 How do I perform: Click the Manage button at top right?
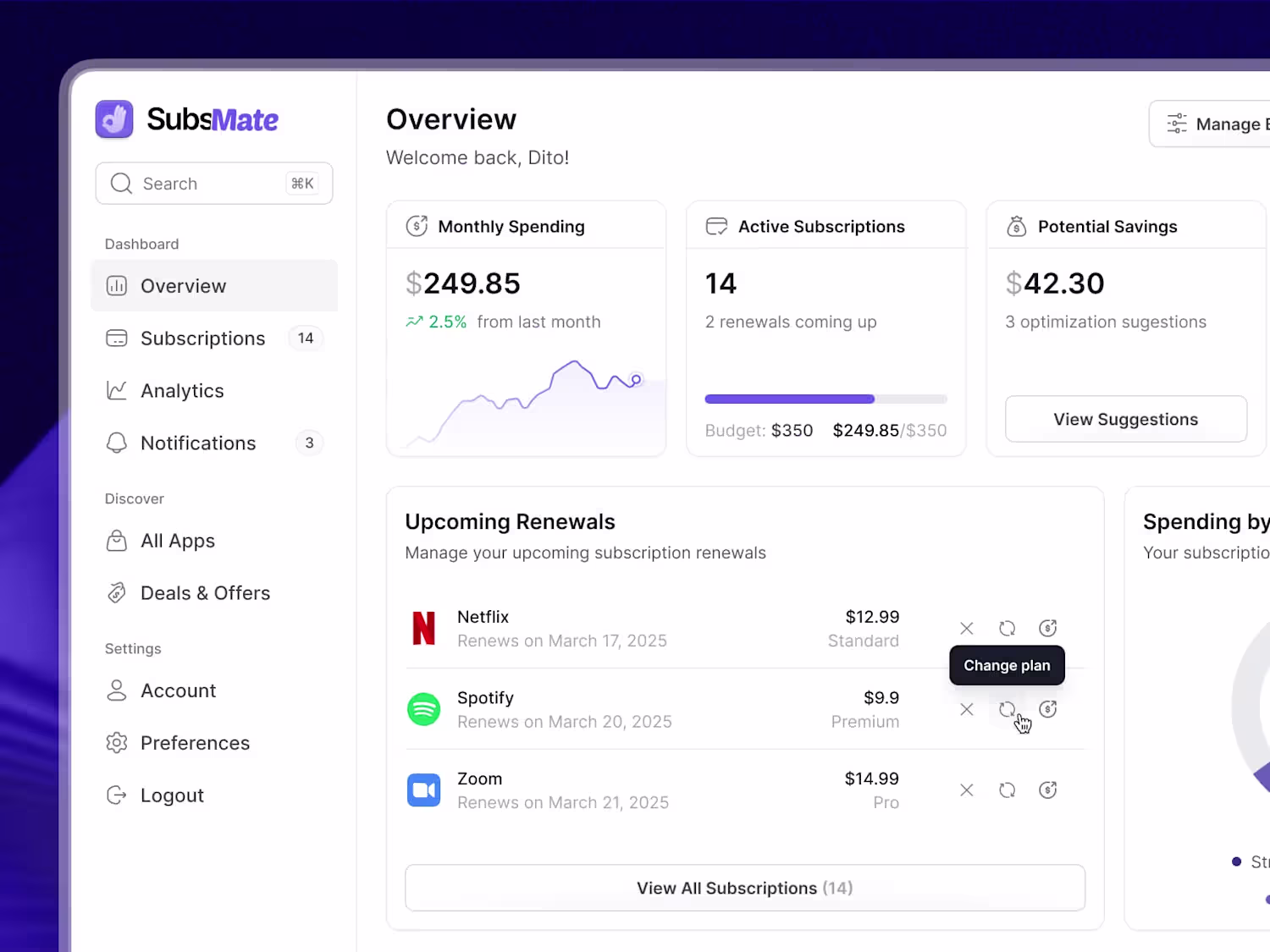pyautogui.click(x=1210, y=124)
